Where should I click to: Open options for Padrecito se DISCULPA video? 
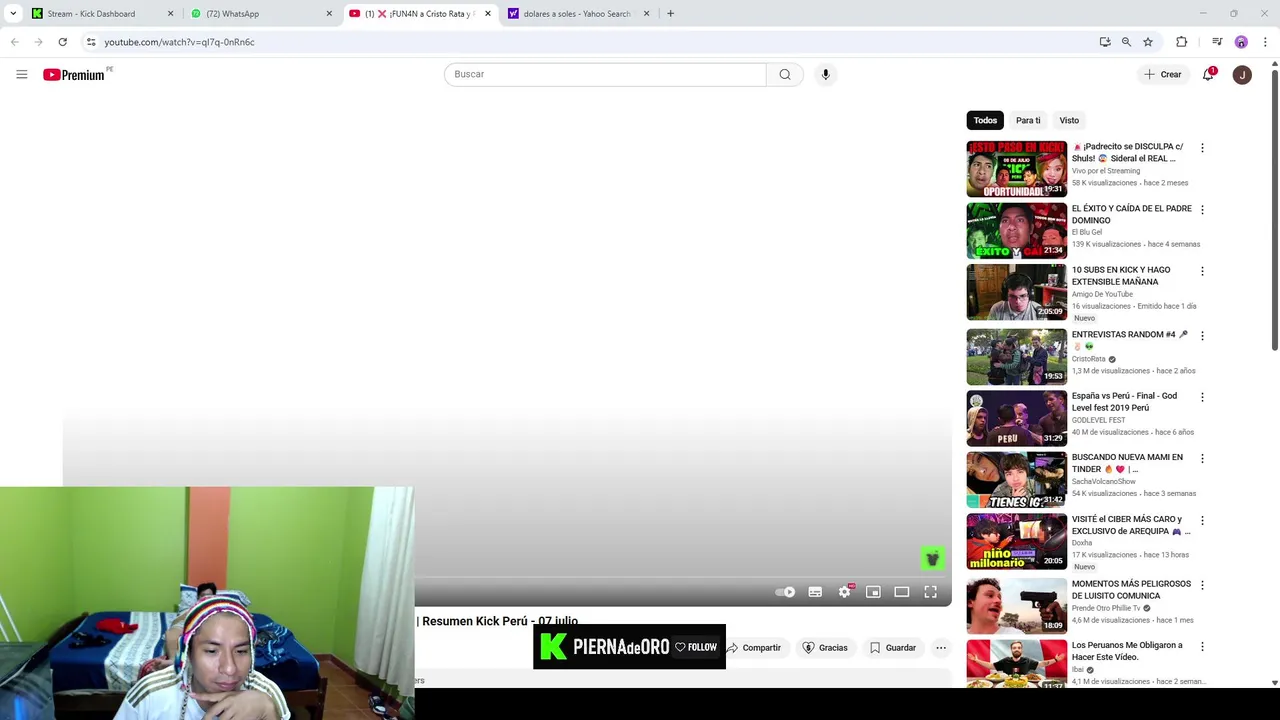pyautogui.click(x=1202, y=148)
